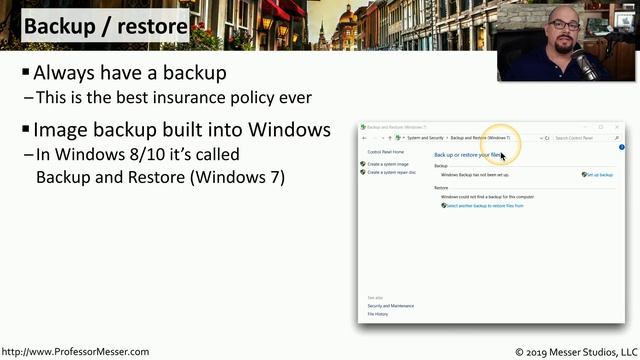Open Control Panel Home link

point(386,152)
